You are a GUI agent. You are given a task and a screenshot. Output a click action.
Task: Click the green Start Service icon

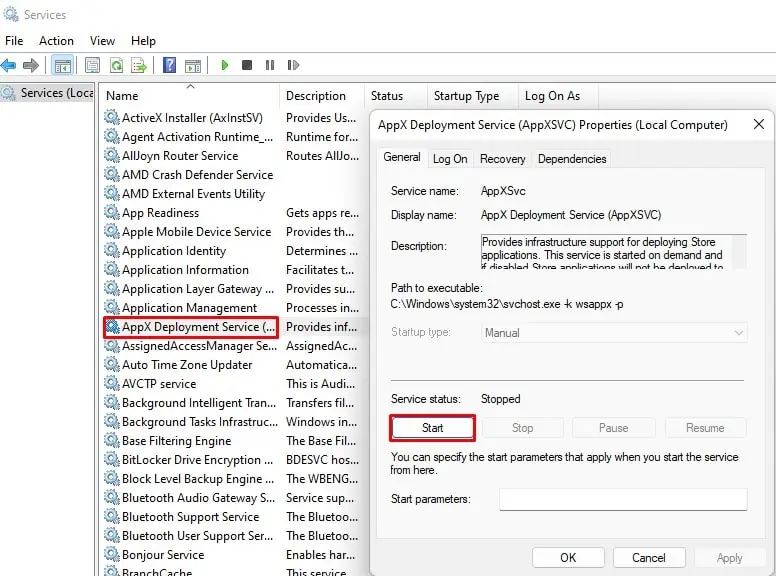pyautogui.click(x=225, y=65)
